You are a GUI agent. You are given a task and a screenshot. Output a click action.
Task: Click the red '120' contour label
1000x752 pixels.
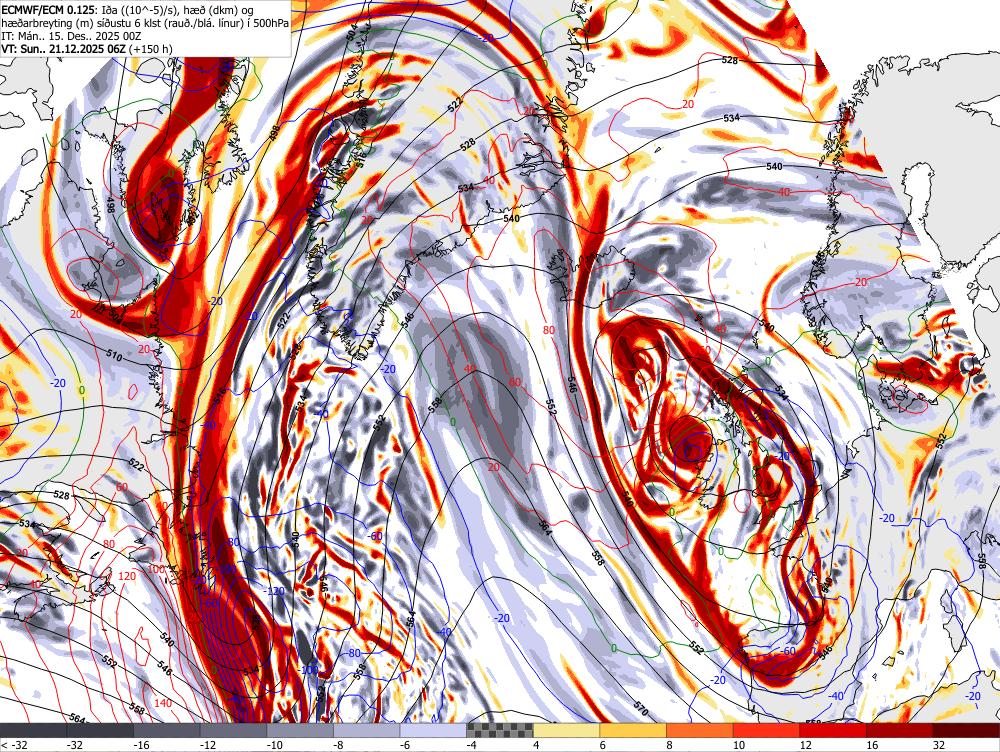tap(127, 576)
